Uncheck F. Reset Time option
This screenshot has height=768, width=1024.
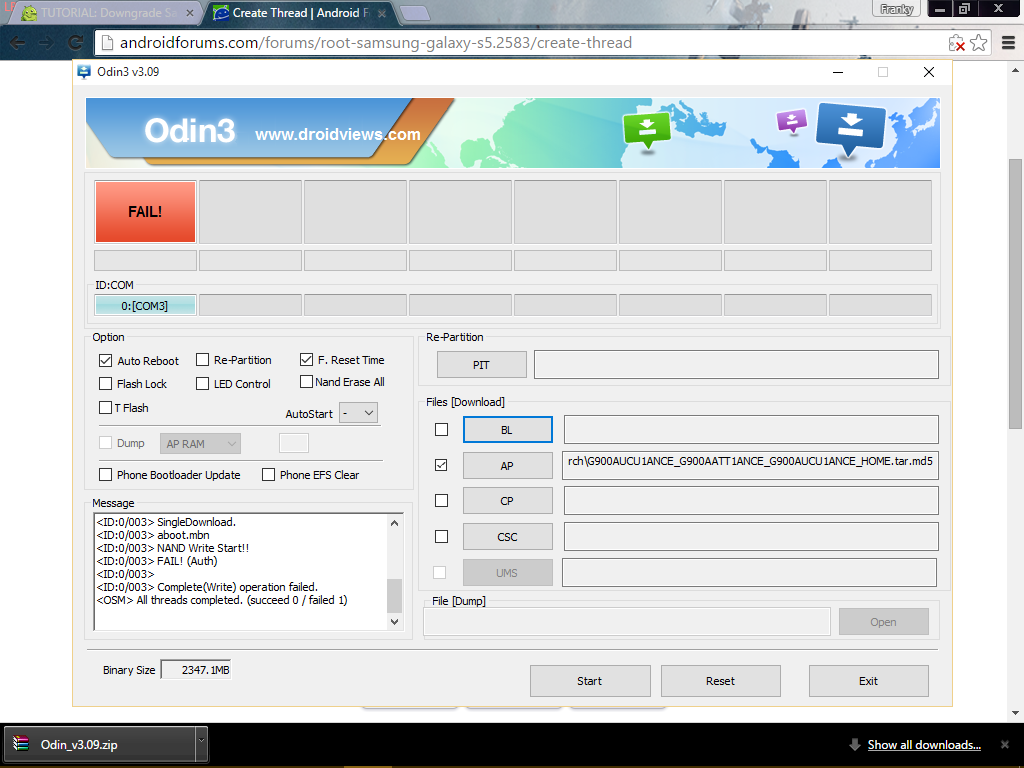(306, 359)
